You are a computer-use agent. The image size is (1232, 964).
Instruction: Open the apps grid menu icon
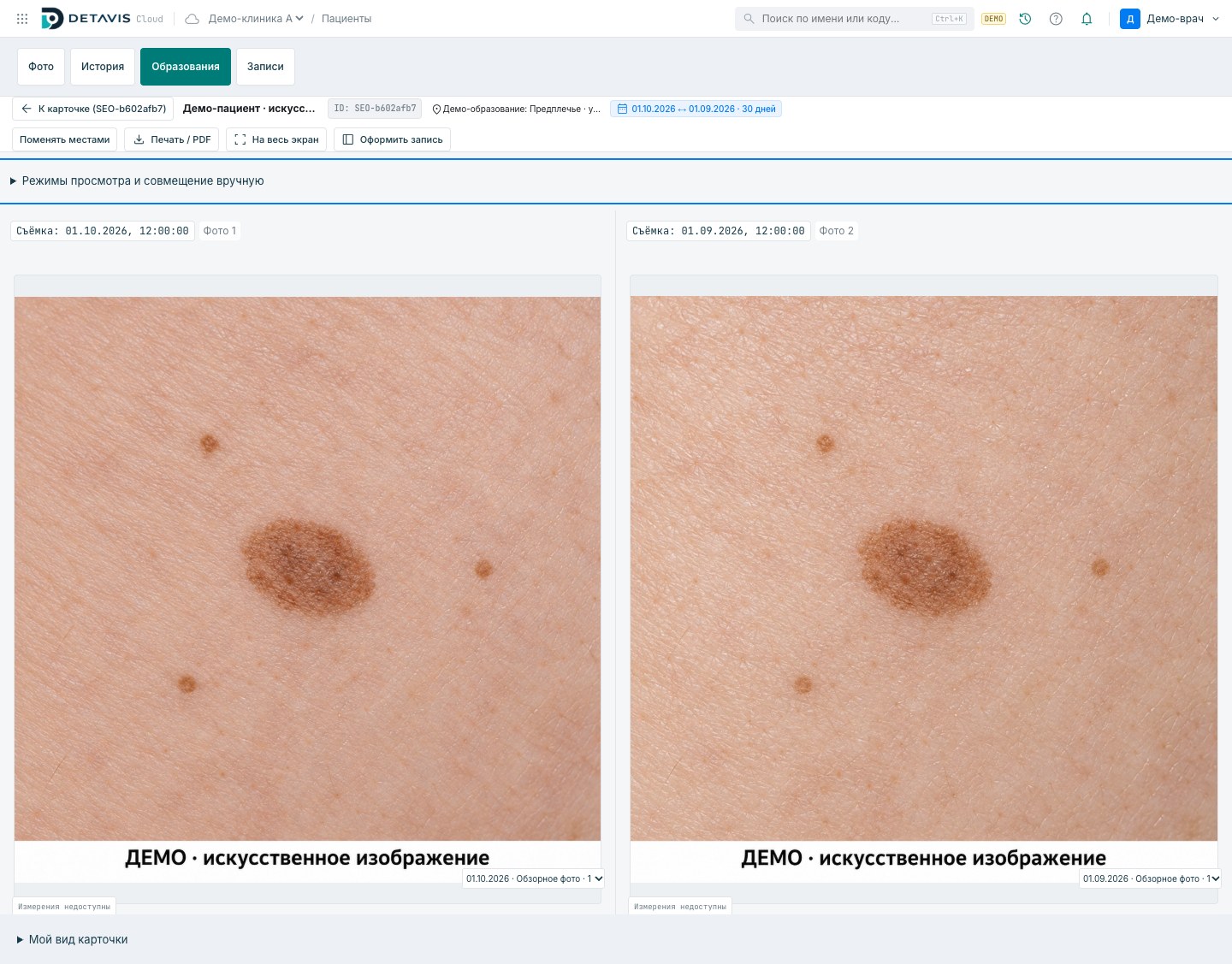[x=22, y=18]
